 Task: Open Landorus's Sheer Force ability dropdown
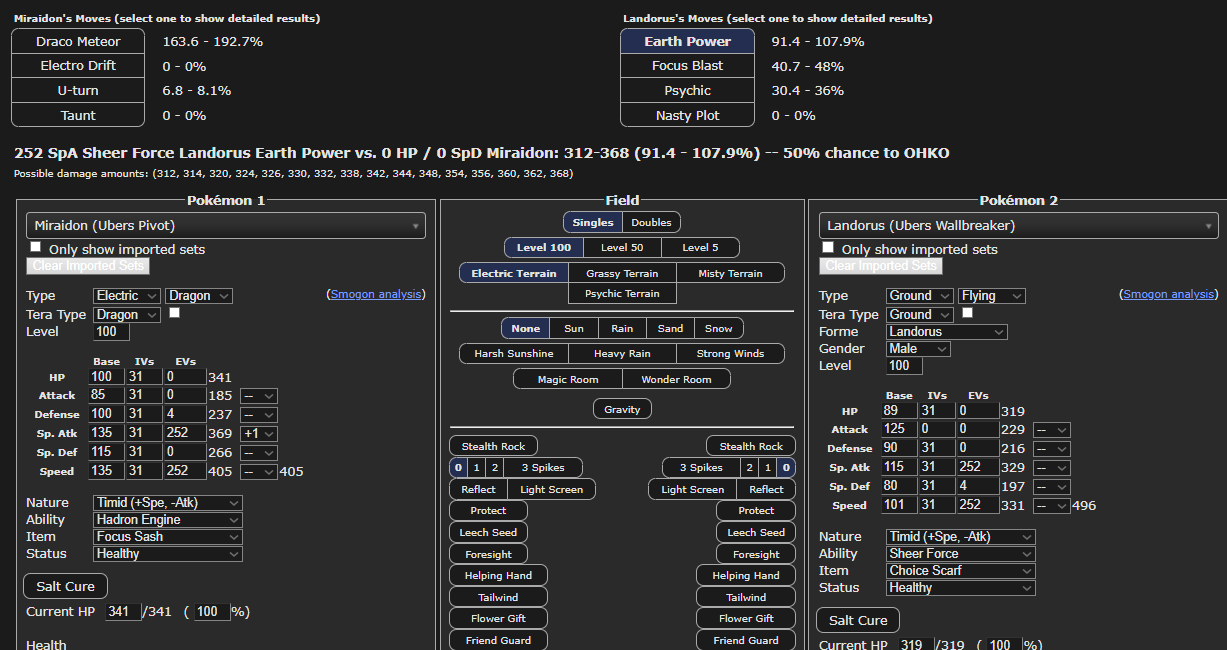tap(961, 554)
